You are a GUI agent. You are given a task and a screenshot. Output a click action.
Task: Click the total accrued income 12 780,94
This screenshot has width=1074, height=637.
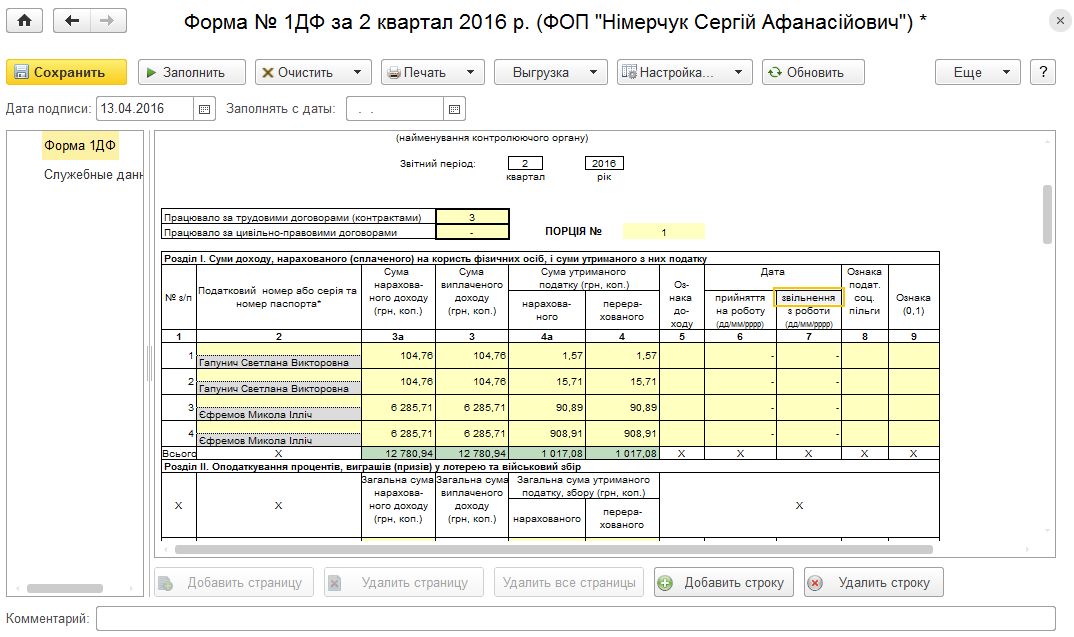click(399, 453)
